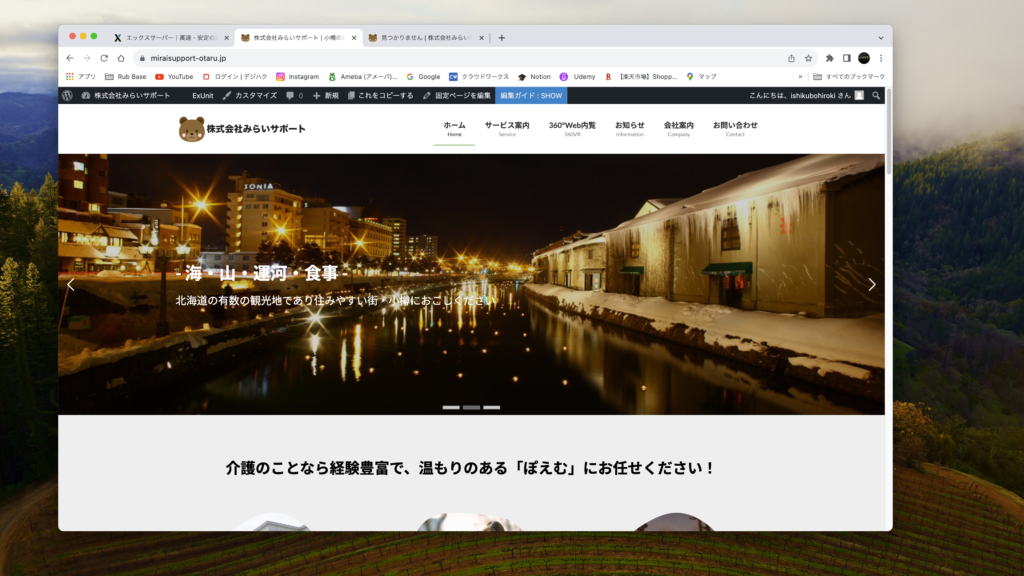Click the browser reload page icon
Viewport: 1024px width, 576px height.
click(104, 58)
